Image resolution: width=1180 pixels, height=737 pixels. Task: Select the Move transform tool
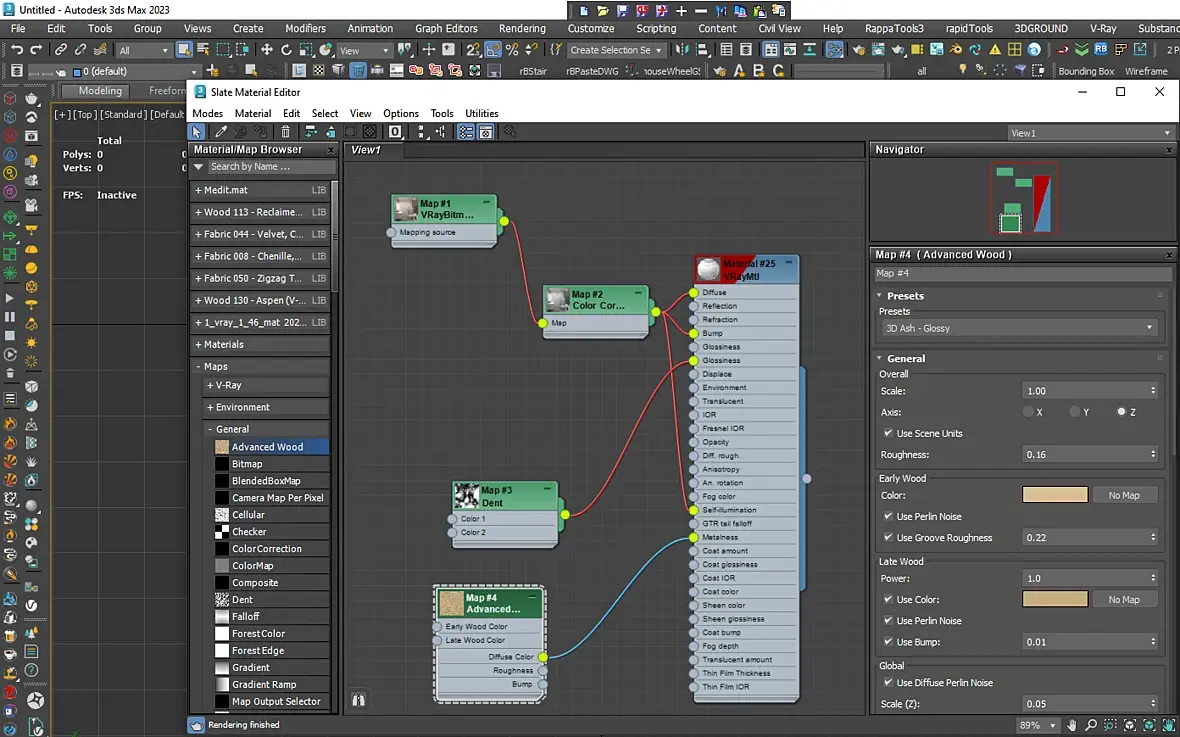pos(267,50)
